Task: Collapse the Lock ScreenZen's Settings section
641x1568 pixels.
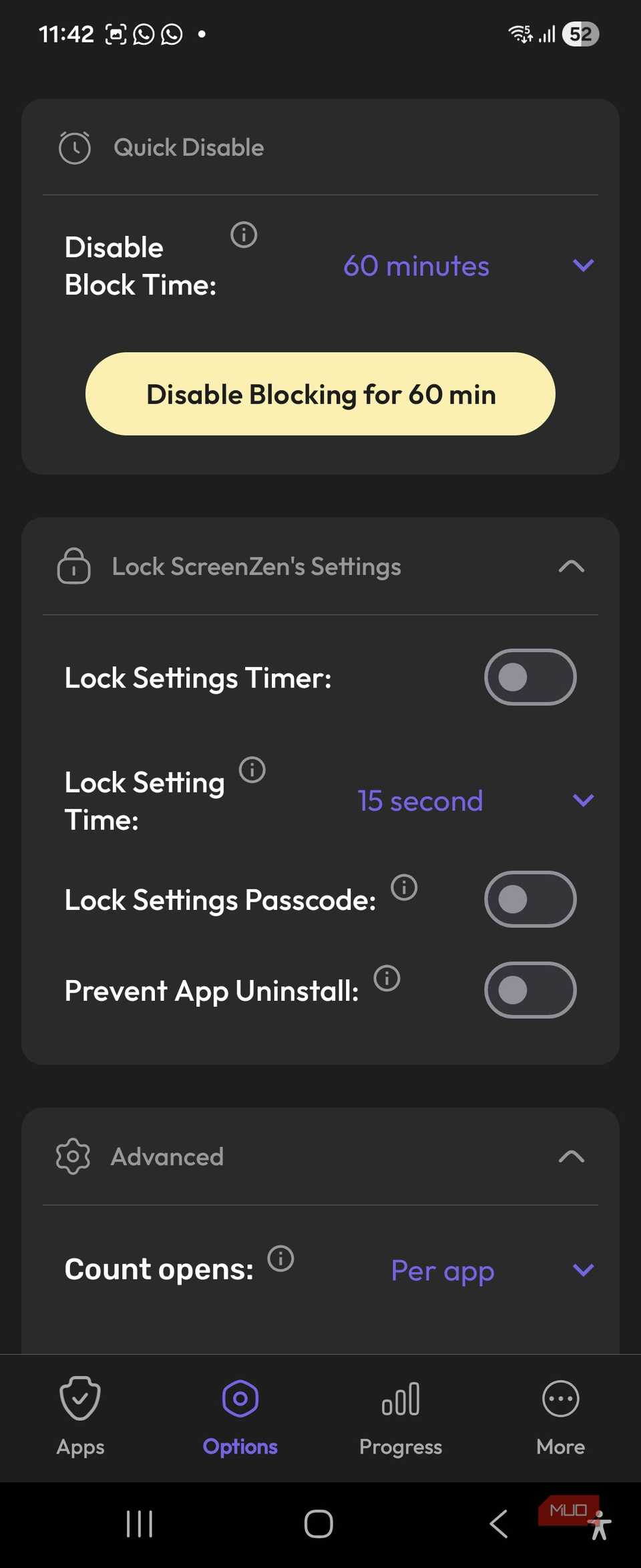Action: pyautogui.click(x=571, y=567)
